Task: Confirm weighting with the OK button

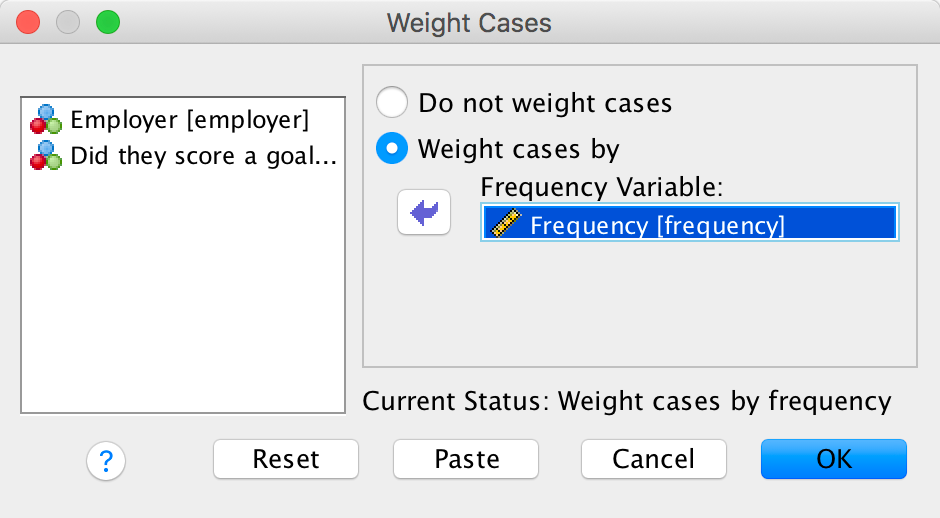Action: 833,459
